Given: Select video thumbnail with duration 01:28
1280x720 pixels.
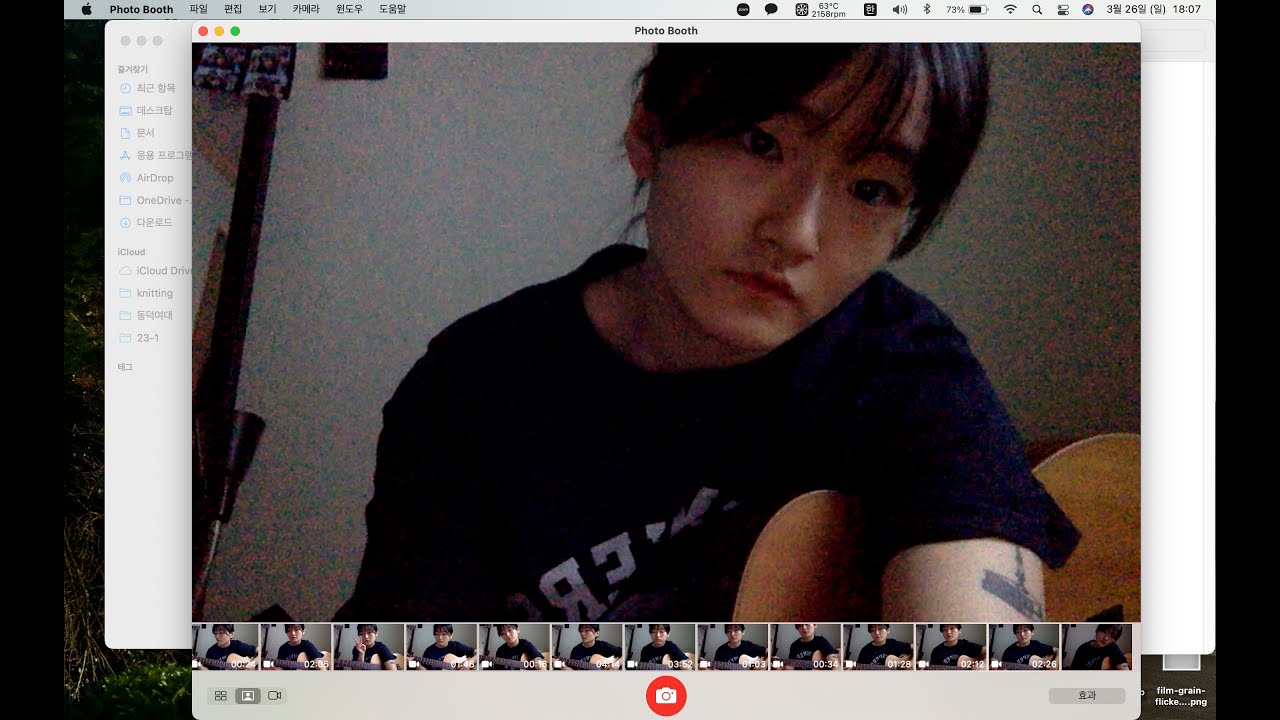Looking at the screenshot, I should tap(878, 647).
